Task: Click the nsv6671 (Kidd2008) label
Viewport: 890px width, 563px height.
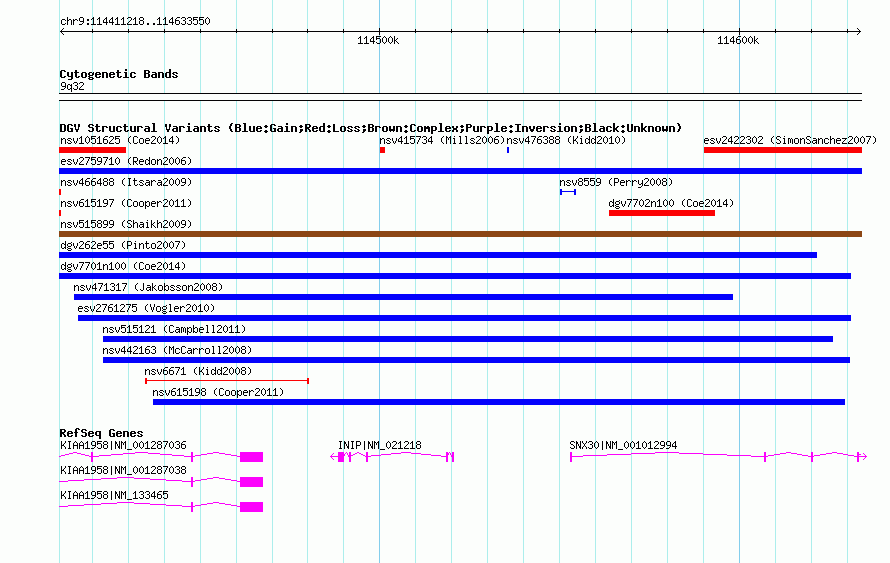Action: (x=198, y=371)
